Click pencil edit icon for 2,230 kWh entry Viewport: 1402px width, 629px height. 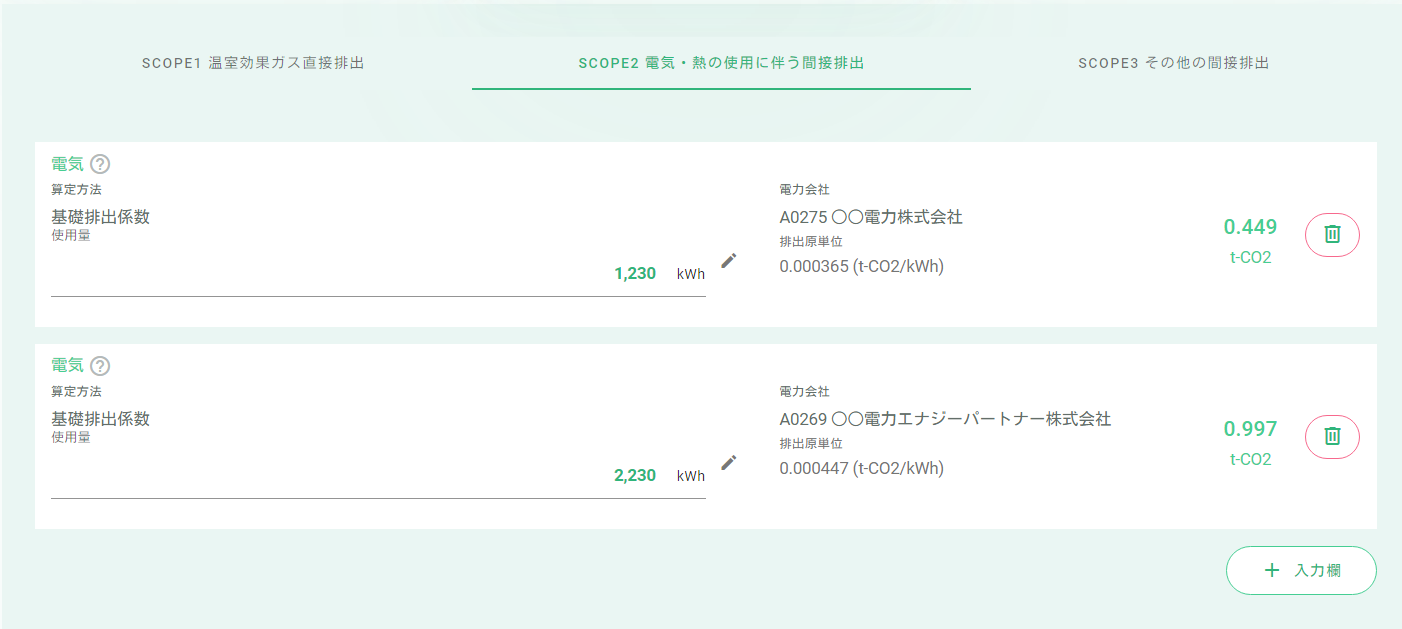(x=729, y=462)
